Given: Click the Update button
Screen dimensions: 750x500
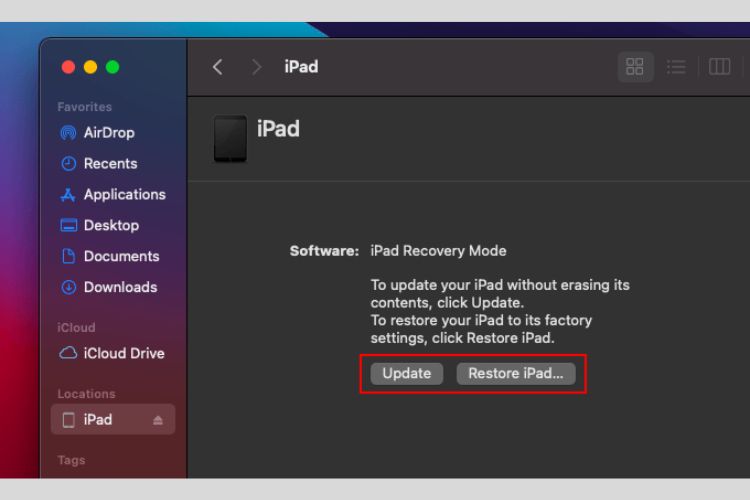Looking at the screenshot, I should pyautogui.click(x=406, y=373).
